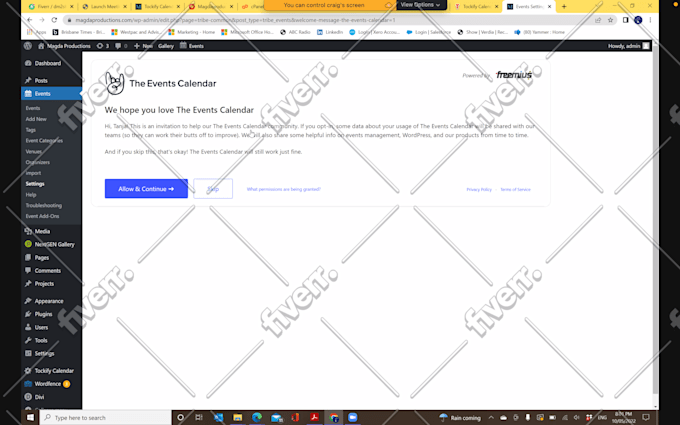
Task: Open Adobe Acrobat from taskbar
Action: [x=314, y=418]
